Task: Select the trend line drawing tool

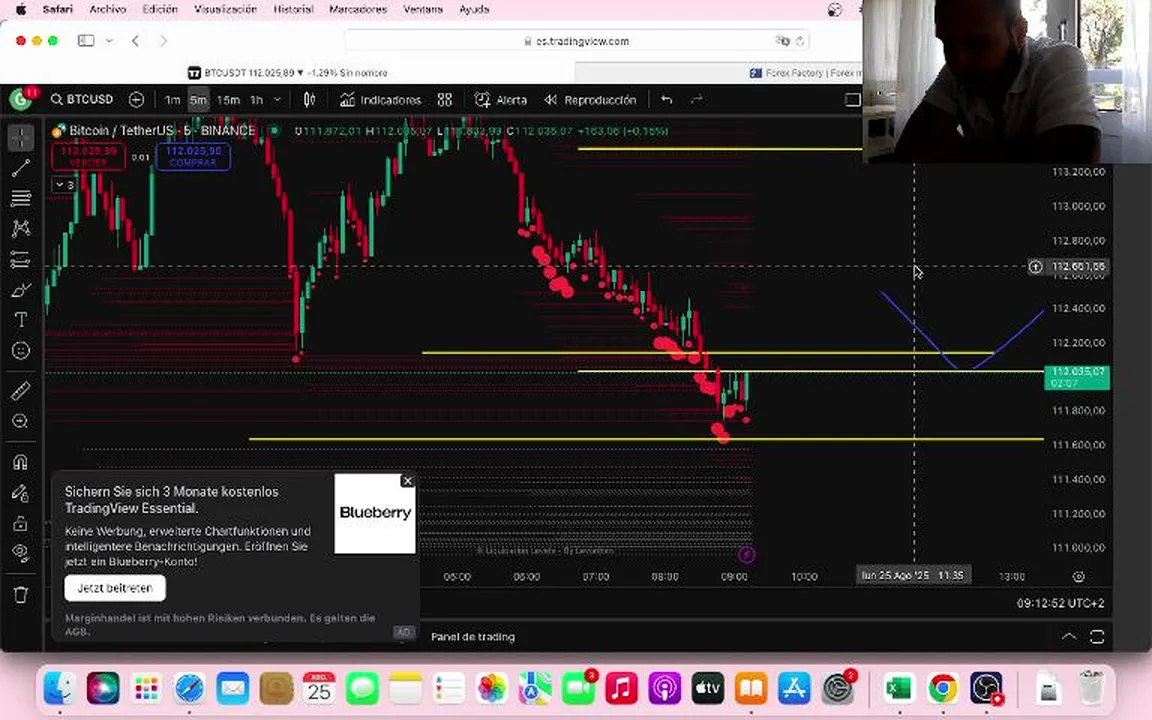Action: pyautogui.click(x=21, y=168)
